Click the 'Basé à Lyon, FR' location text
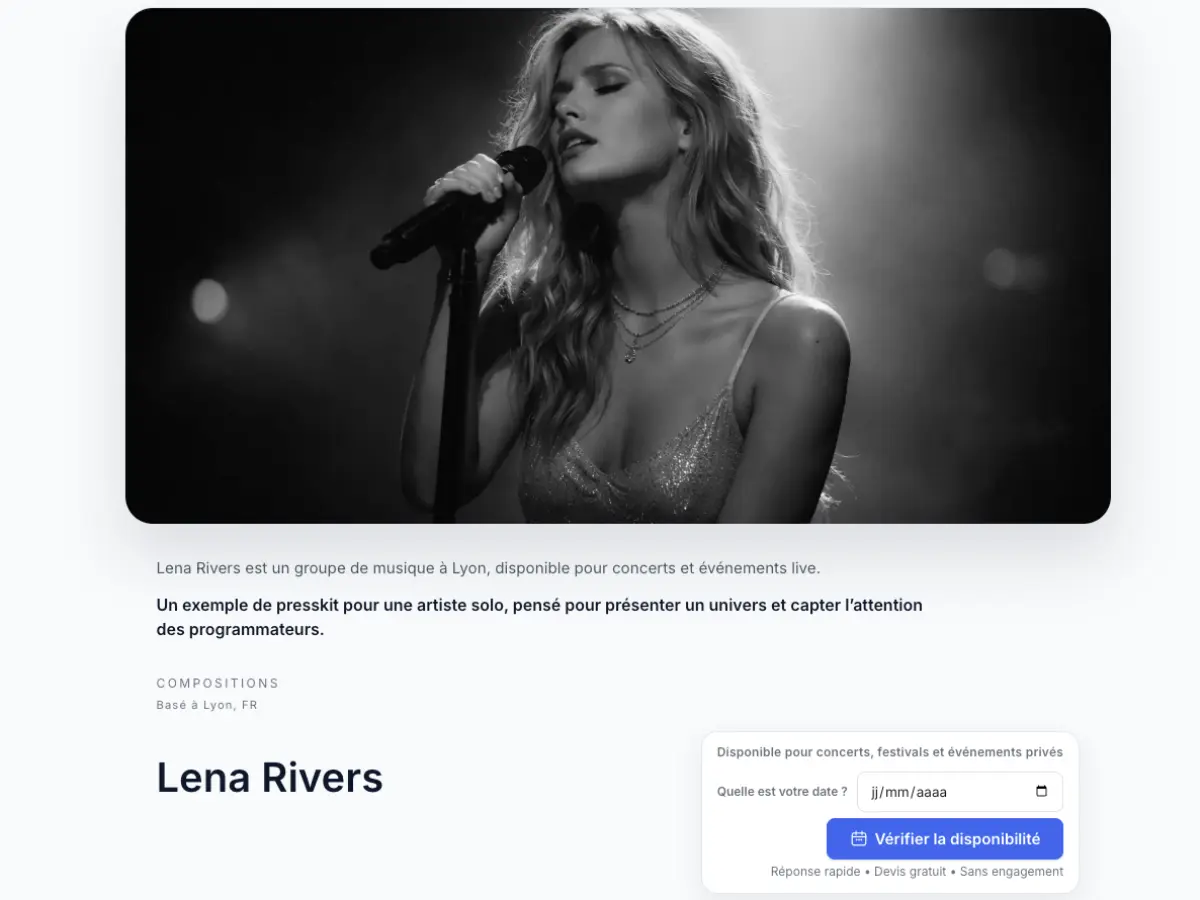1200x900 pixels. (206, 705)
